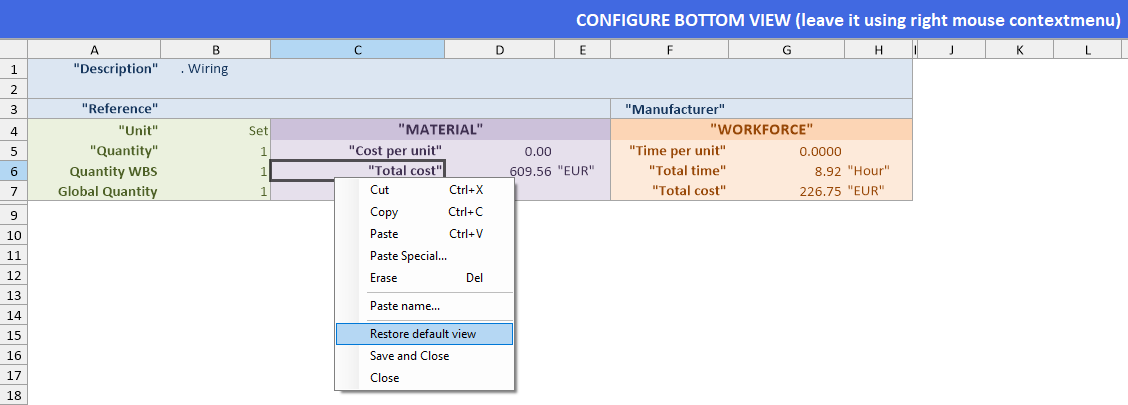Select column G header

[786, 49]
